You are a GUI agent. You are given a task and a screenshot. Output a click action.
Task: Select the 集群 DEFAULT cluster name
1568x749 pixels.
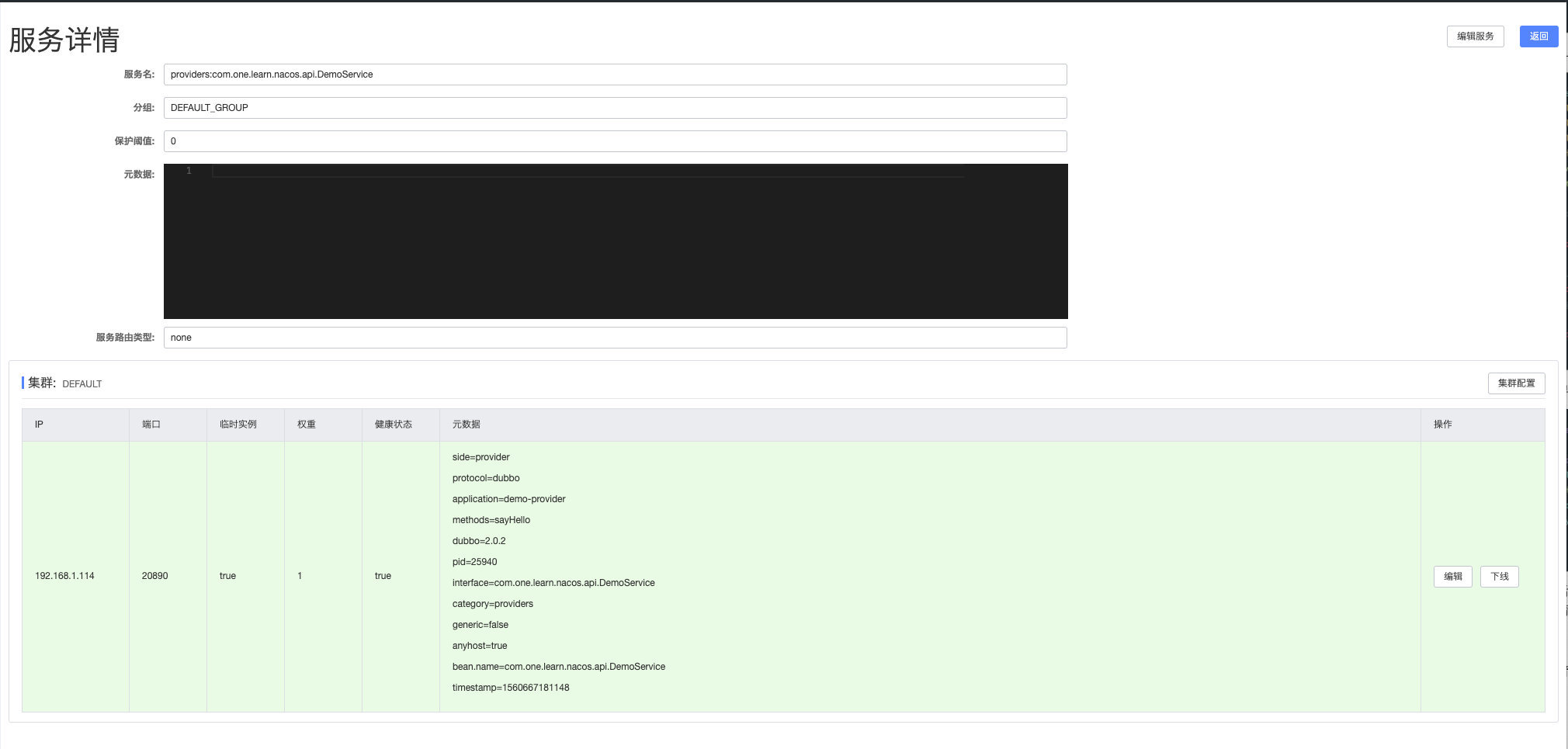[x=82, y=383]
